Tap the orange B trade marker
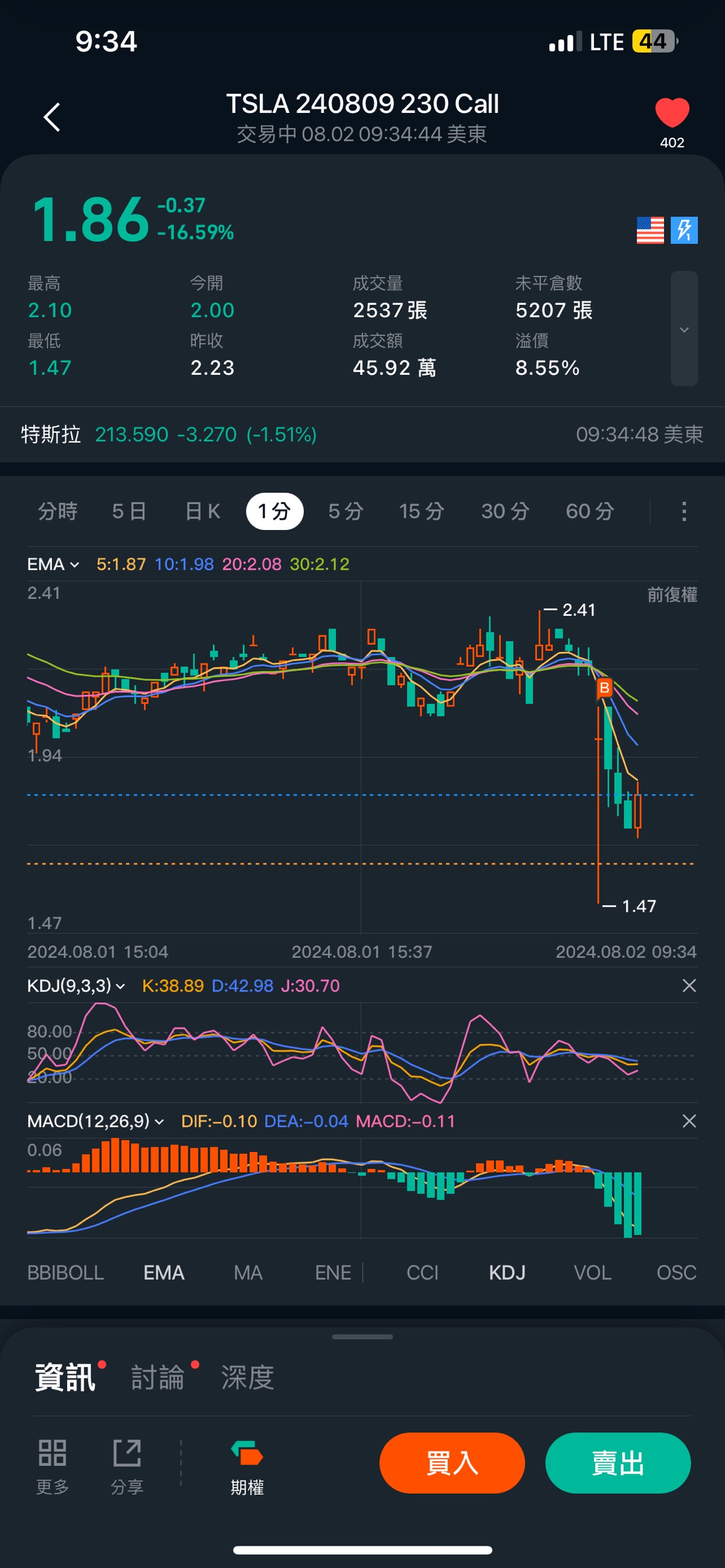 point(604,688)
